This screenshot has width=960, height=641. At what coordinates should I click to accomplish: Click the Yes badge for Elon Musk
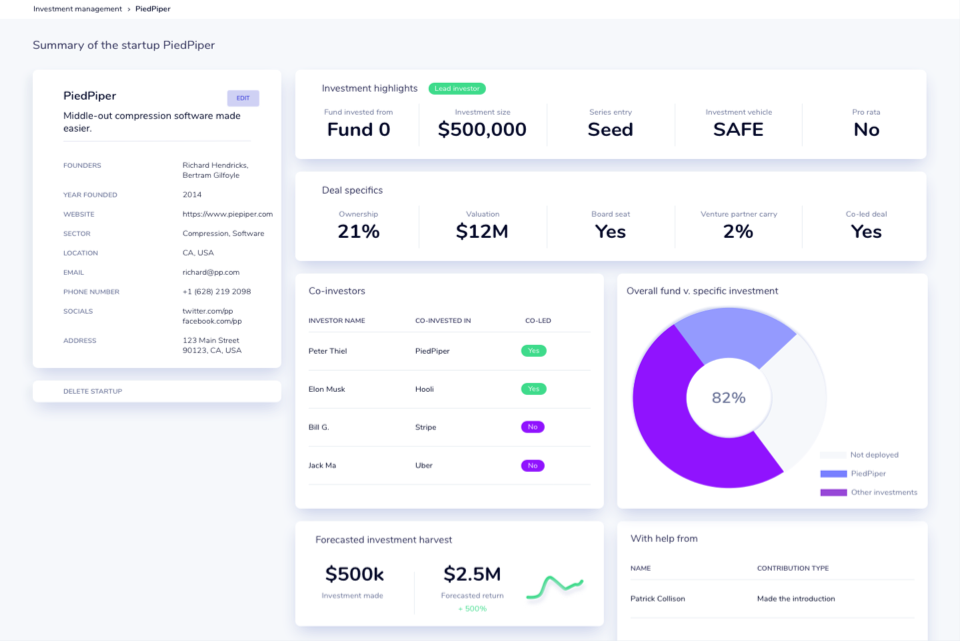tap(533, 389)
